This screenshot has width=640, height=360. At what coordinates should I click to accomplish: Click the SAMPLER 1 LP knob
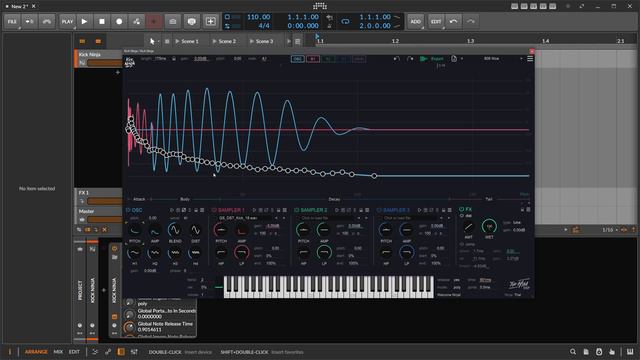coord(241,253)
